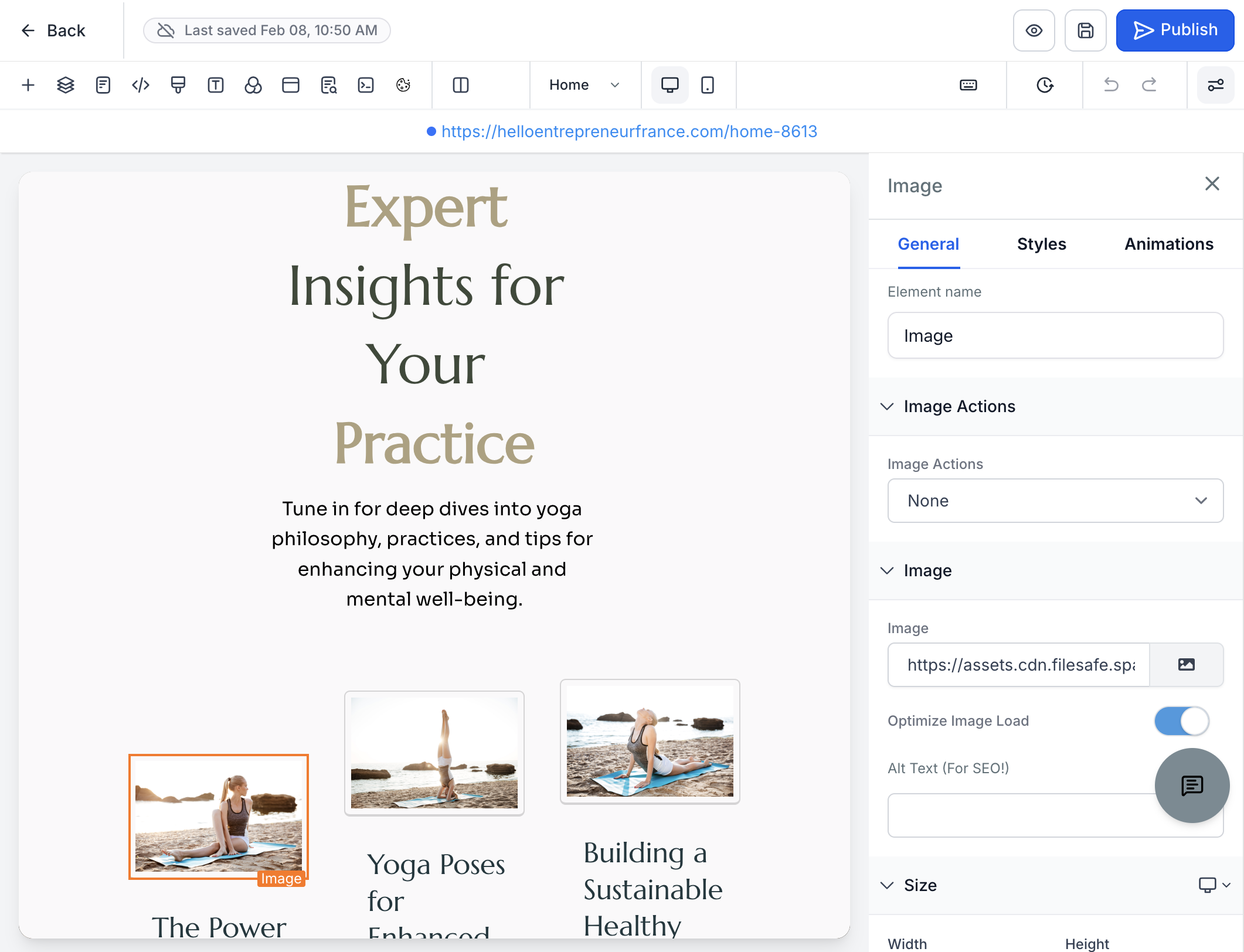Image resolution: width=1244 pixels, height=952 pixels.
Task: Switch to desktop view
Action: 670,85
